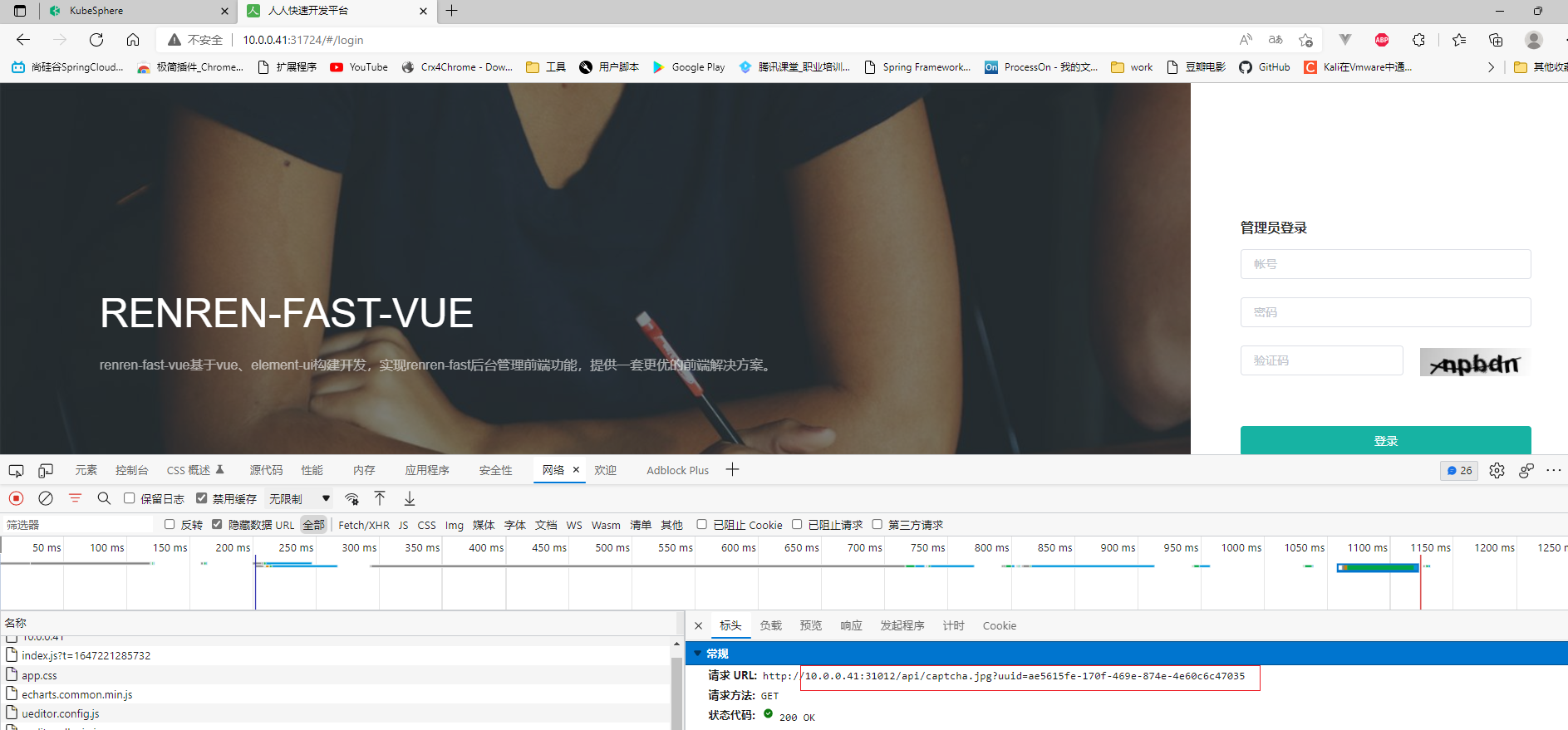
Task: Open DevTools more options ellipsis
Action: [1554, 470]
